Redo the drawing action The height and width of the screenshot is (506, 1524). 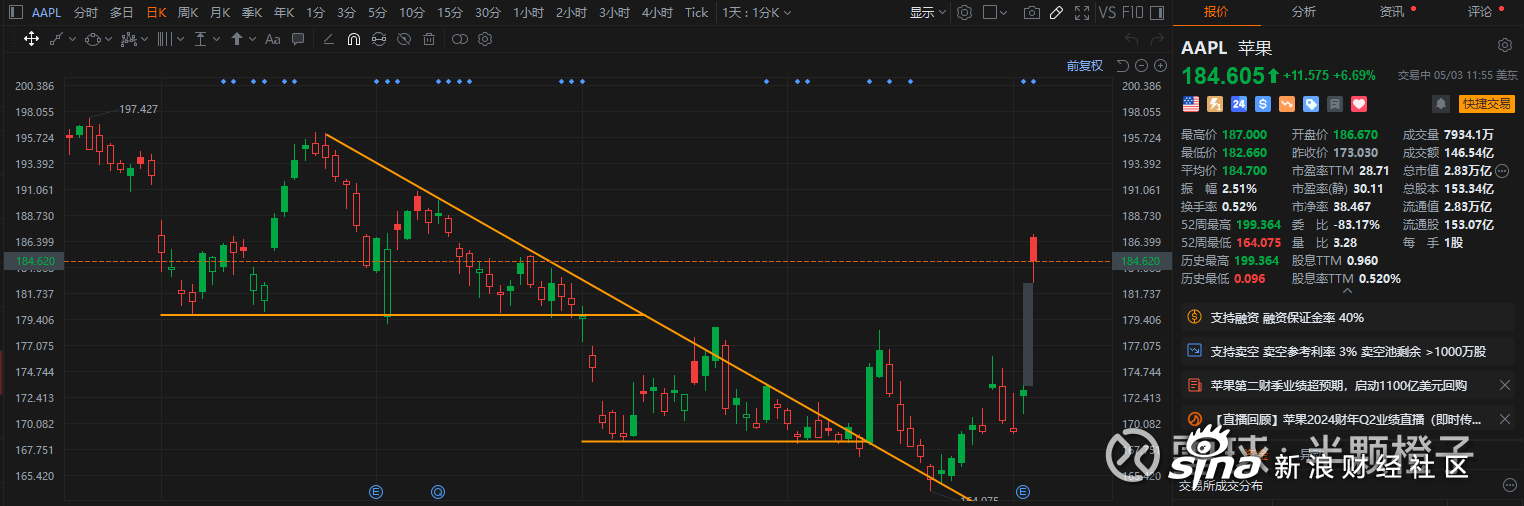click(x=1157, y=39)
